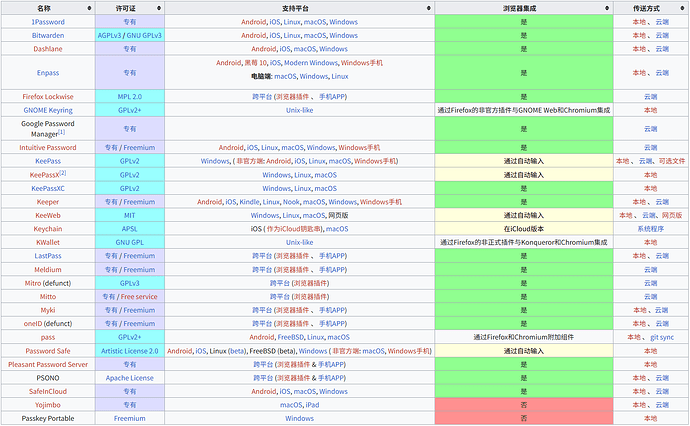Open the Myki link
The height and width of the screenshot is (426, 690).
click(48, 310)
